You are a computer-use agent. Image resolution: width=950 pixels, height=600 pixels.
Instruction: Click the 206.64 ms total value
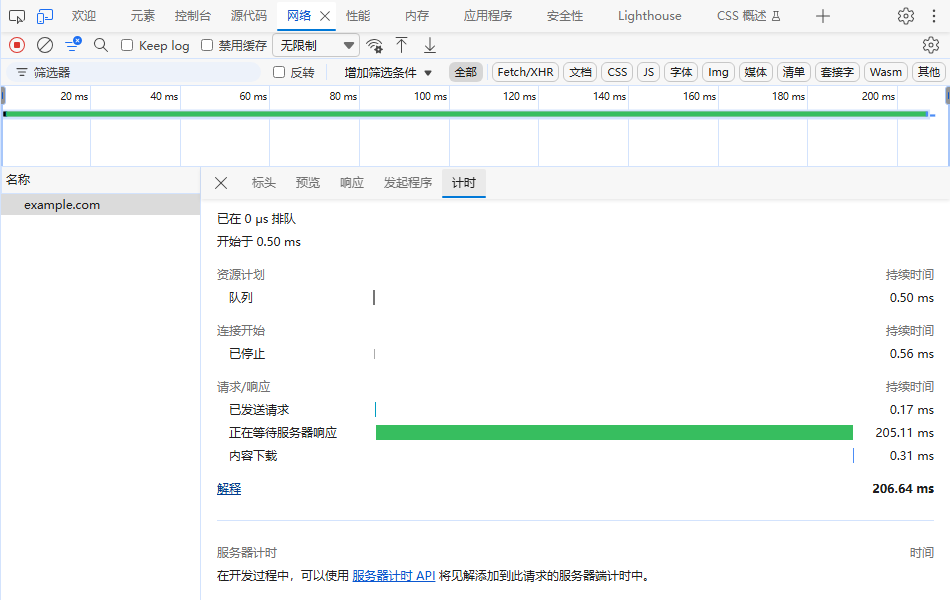[x=903, y=488]
